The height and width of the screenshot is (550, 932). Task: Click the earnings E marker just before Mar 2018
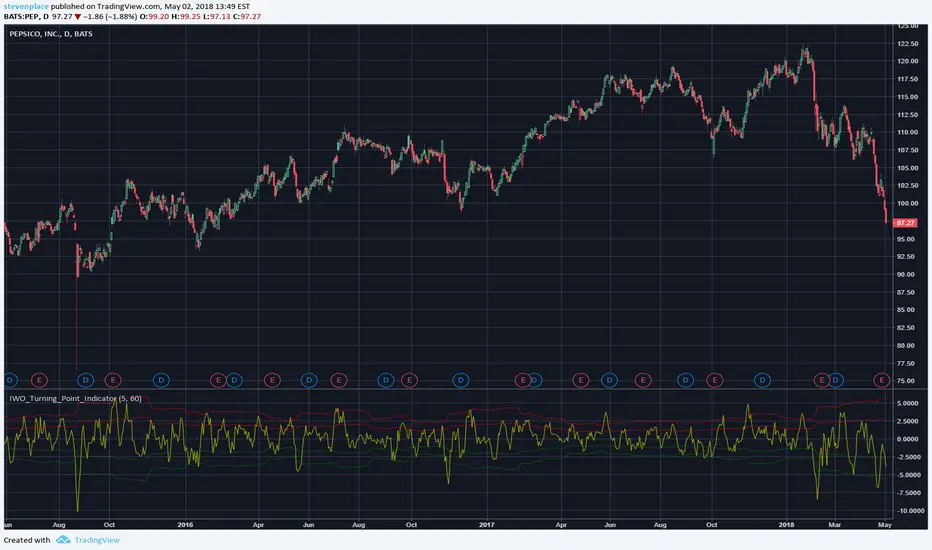pyautogui.click(x=822, y=380)
